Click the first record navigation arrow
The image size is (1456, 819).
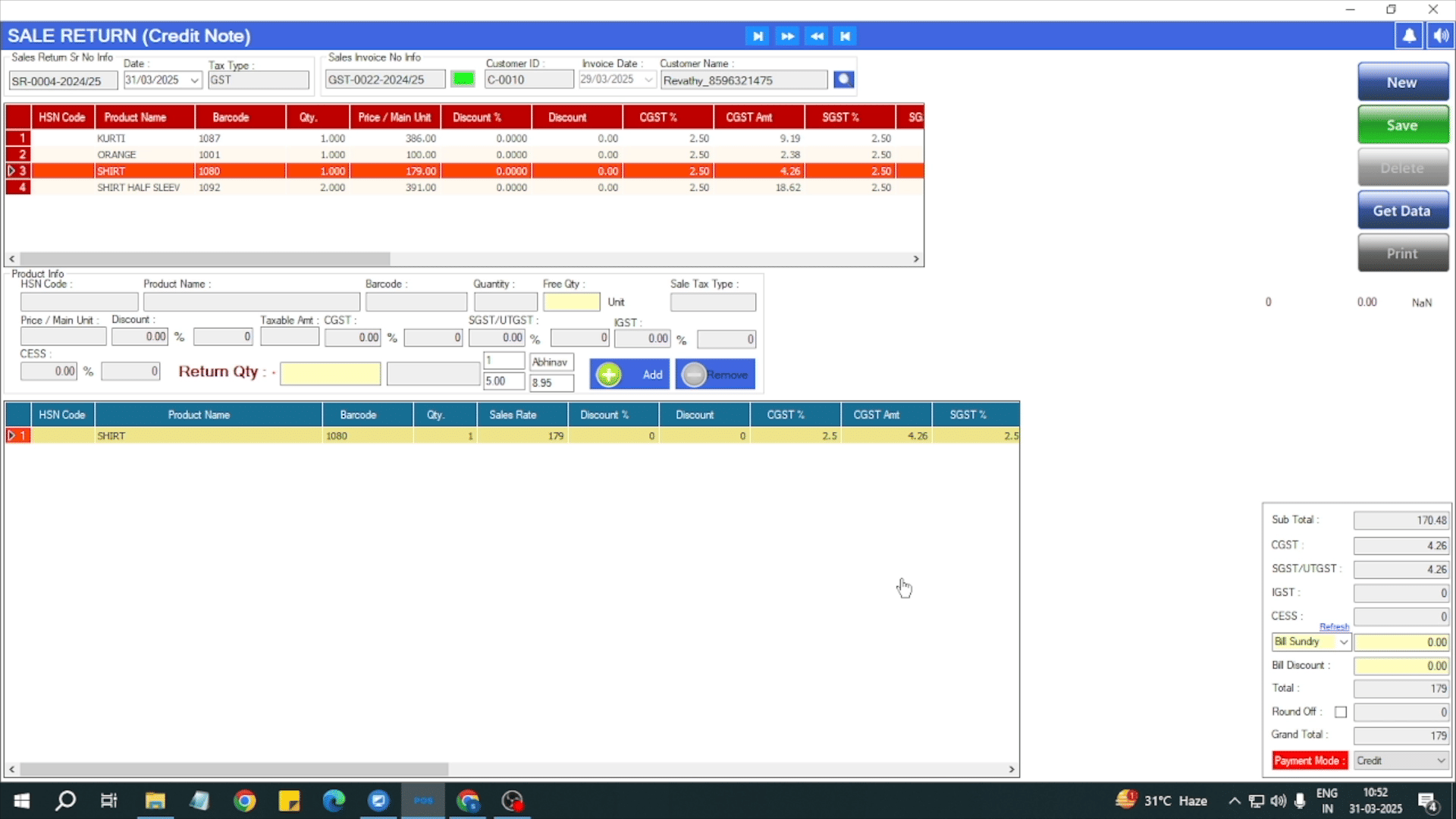click(757, 36)
